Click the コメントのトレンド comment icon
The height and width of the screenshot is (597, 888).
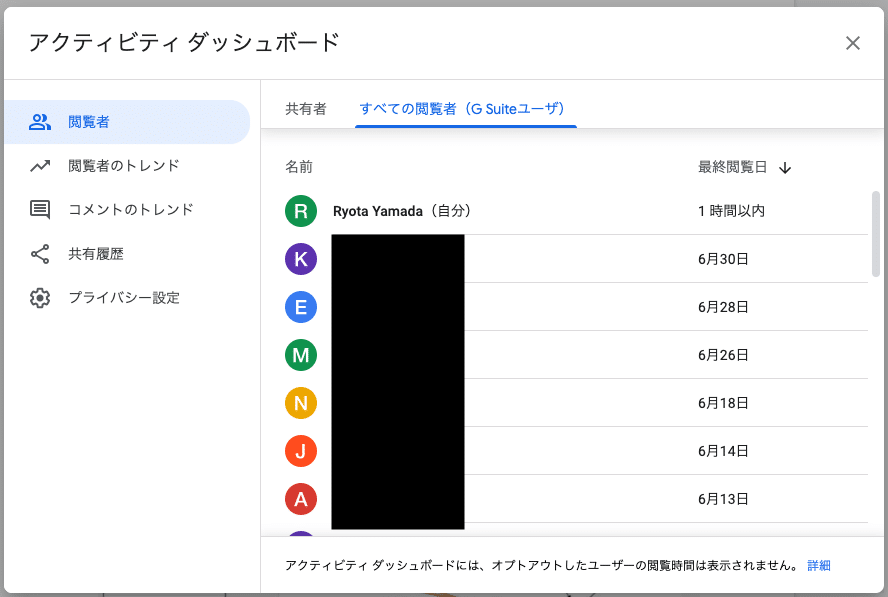pos(40,210)
